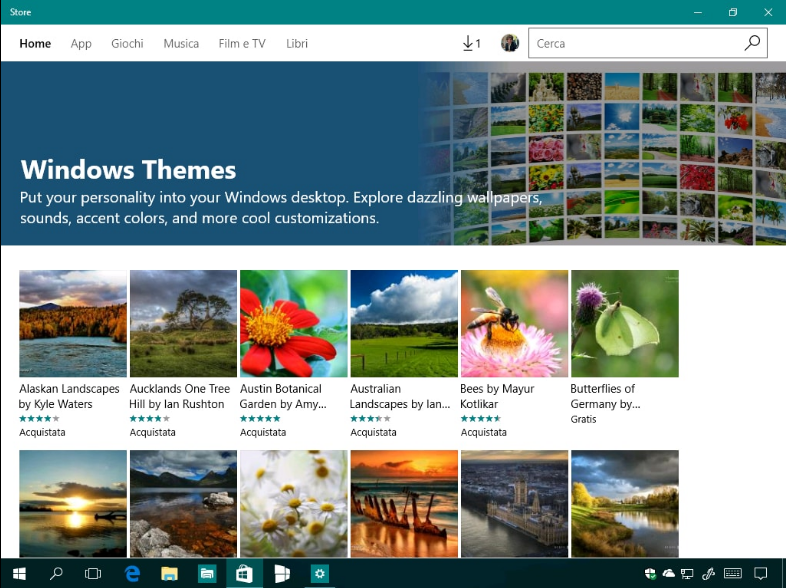
Task: Open the Windows Themes banner
Action: pyautogui.click(x=393, y=153)
